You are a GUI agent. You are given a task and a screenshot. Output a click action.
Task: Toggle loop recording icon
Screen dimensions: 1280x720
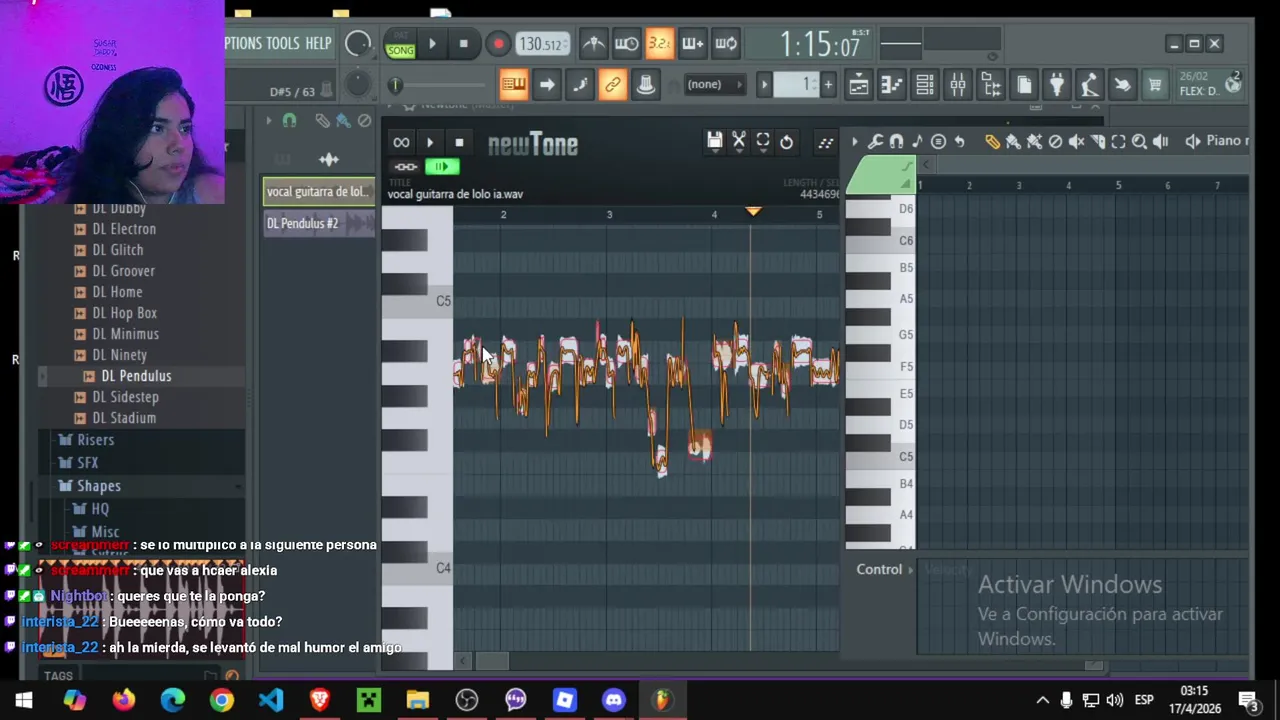tap(726, 43)
